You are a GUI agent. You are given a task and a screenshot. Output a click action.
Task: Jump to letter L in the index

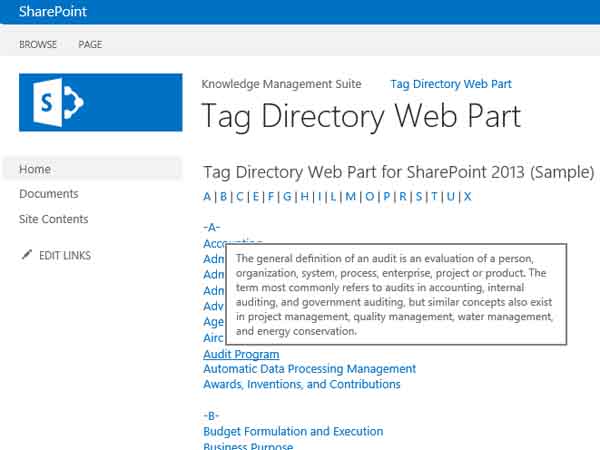tap(333, 196)
